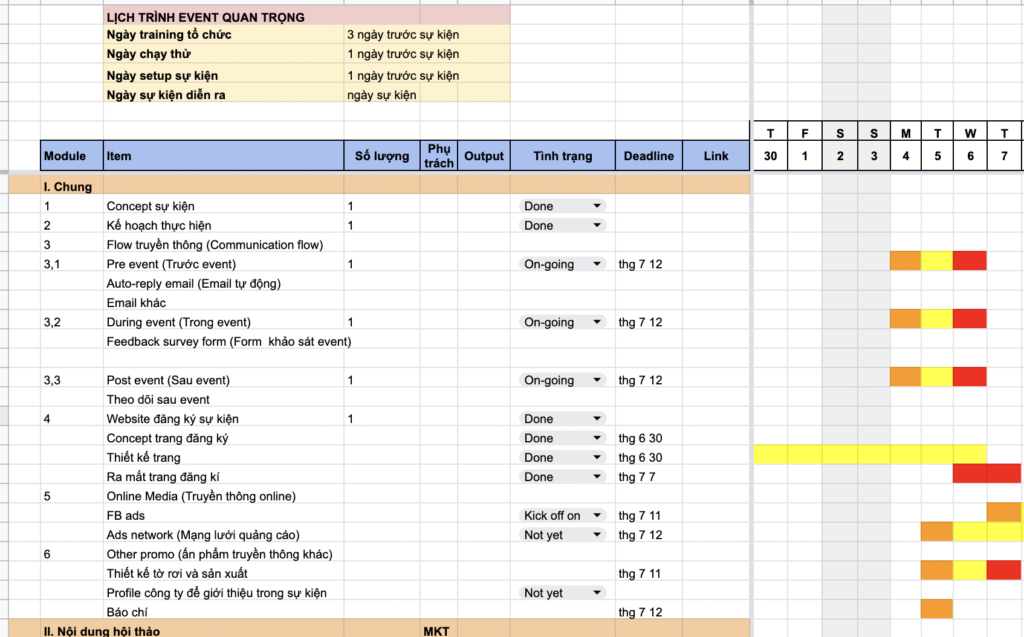This screenshot has width=1024, height=637.
Task: Click the Link column header
Action: point(715,156)
